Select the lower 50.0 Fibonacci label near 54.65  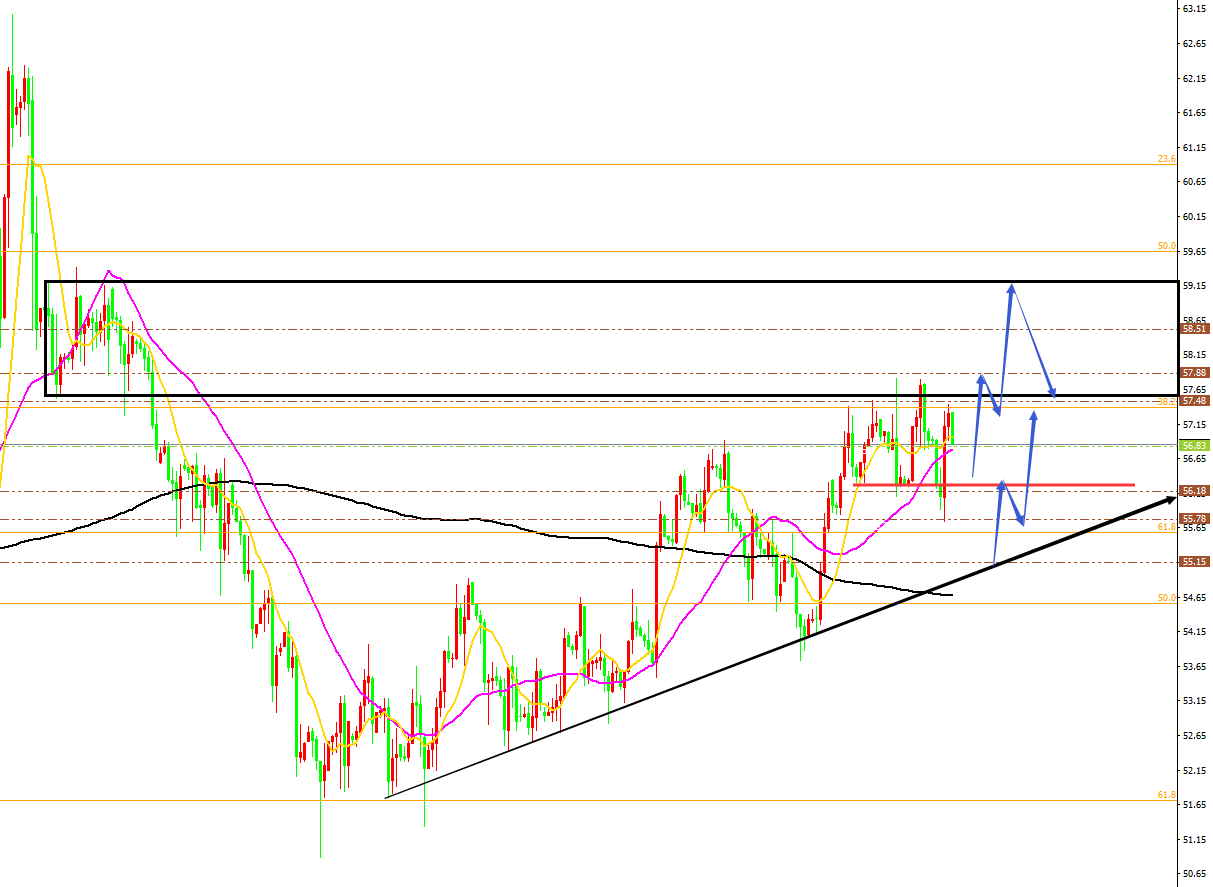point(1166,597)
